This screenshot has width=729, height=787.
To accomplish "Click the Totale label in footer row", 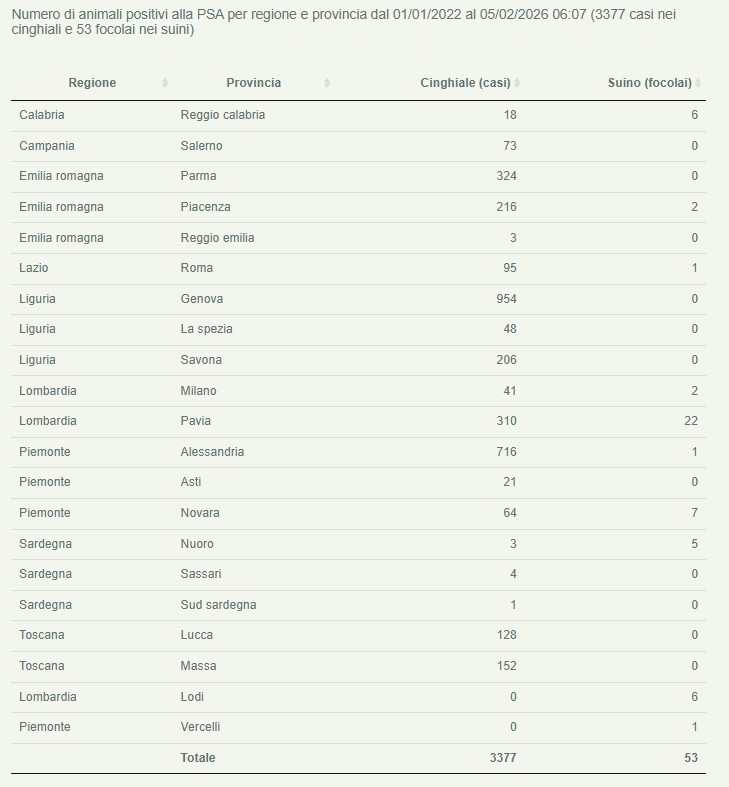I will tap(197, 758).
